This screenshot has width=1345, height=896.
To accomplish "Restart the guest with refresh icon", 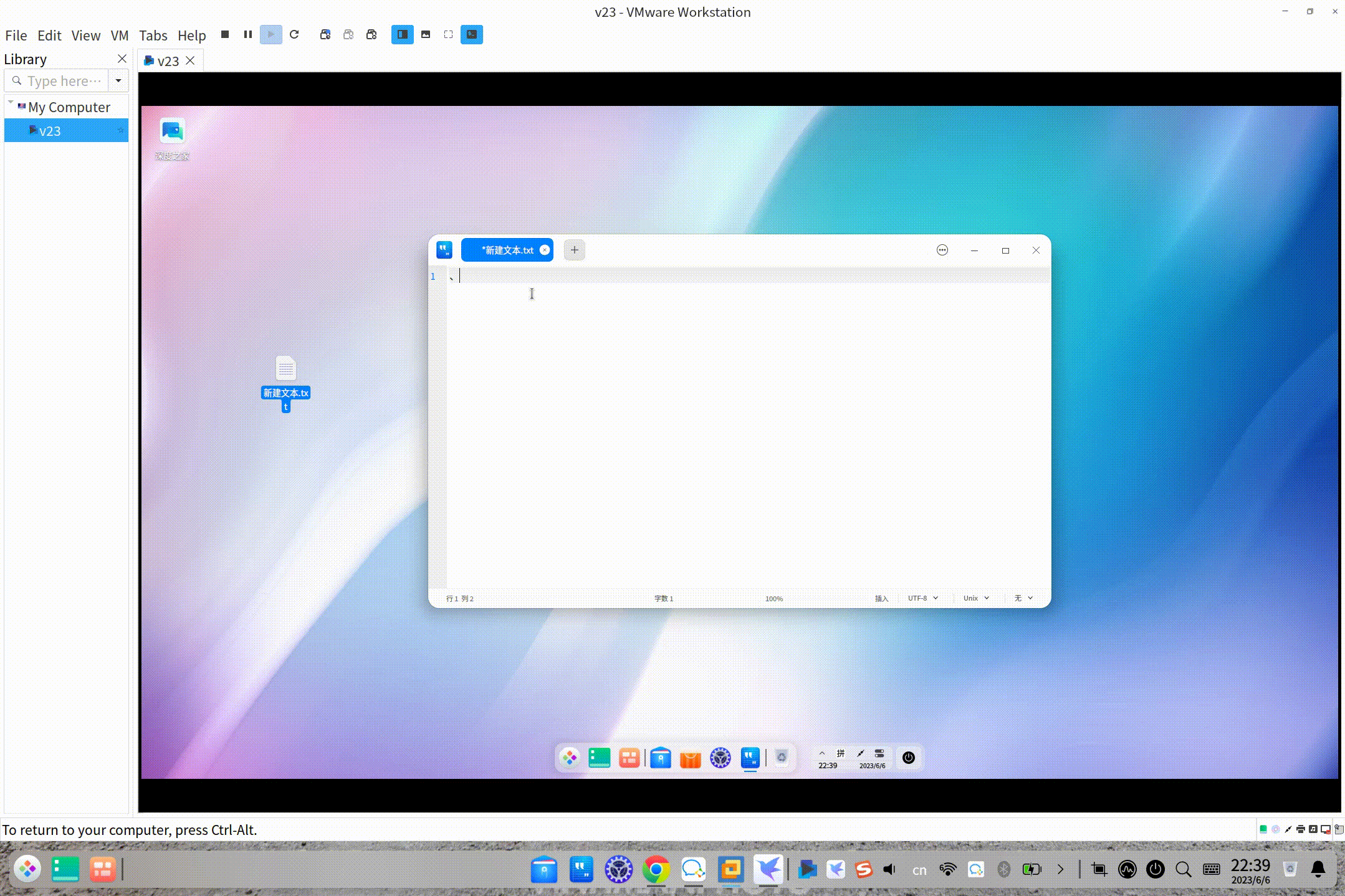I will point(294,35).
